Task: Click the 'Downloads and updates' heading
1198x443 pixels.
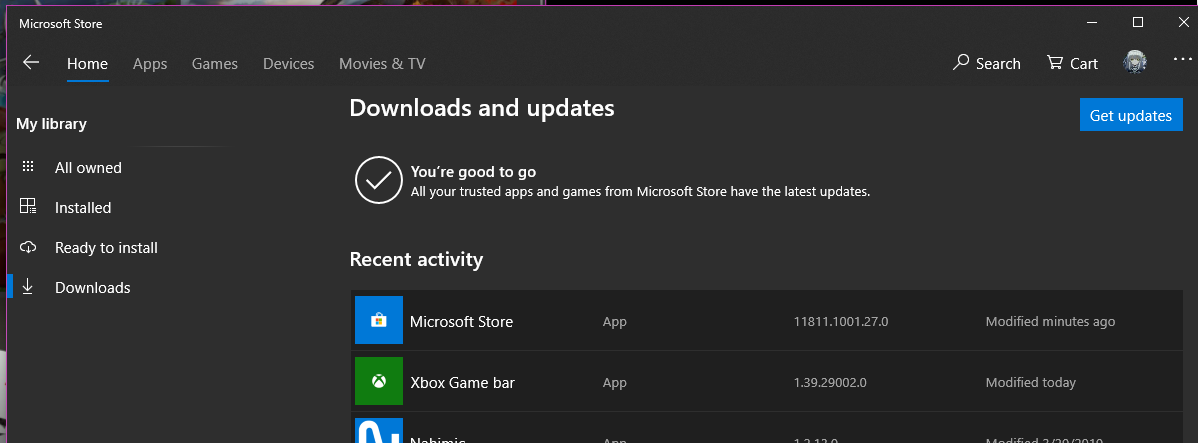Action: pyautogui.click(x=482, y=108)
